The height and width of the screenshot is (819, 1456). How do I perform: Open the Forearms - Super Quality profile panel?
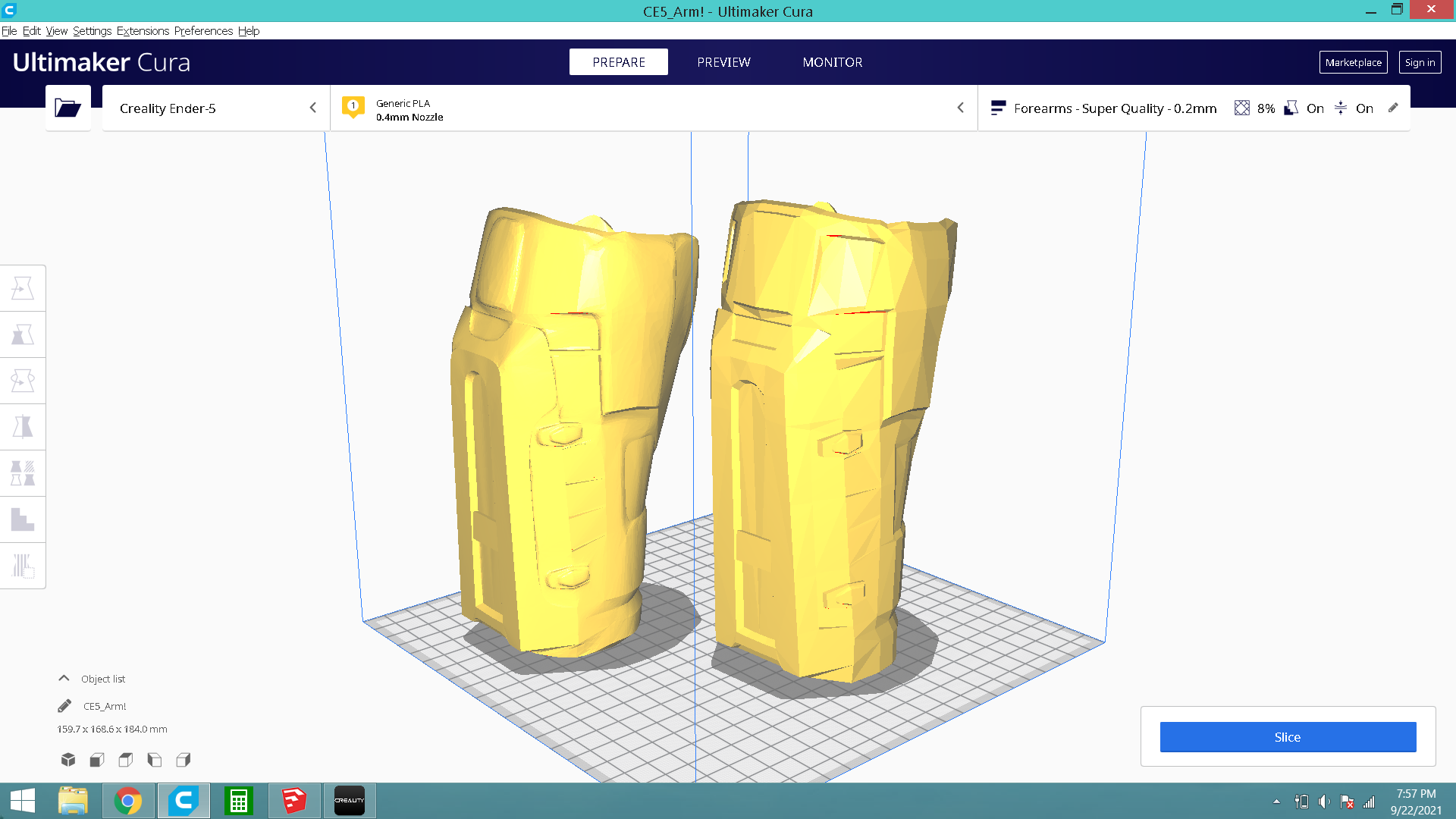click(x=1194, y=108)
